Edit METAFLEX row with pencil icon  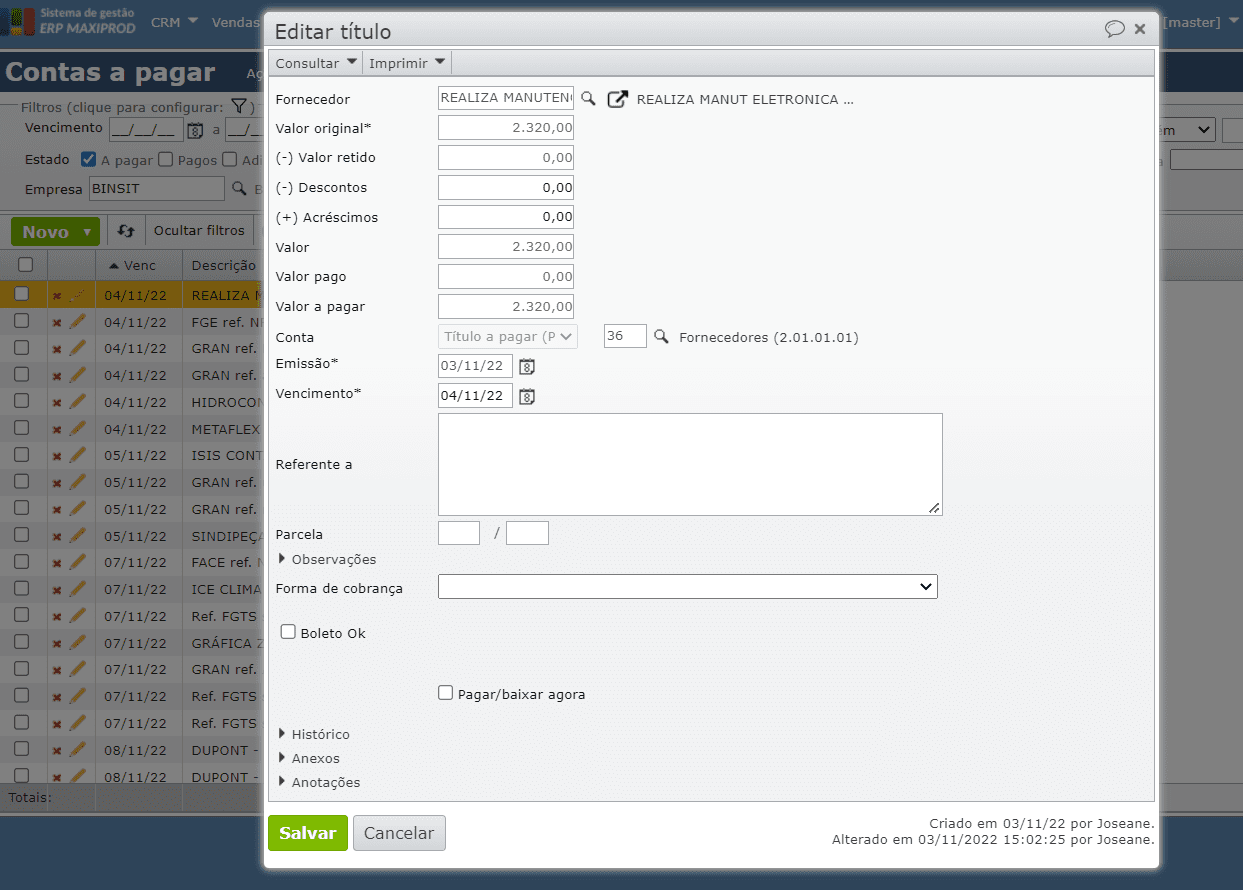tap(77, 429)
